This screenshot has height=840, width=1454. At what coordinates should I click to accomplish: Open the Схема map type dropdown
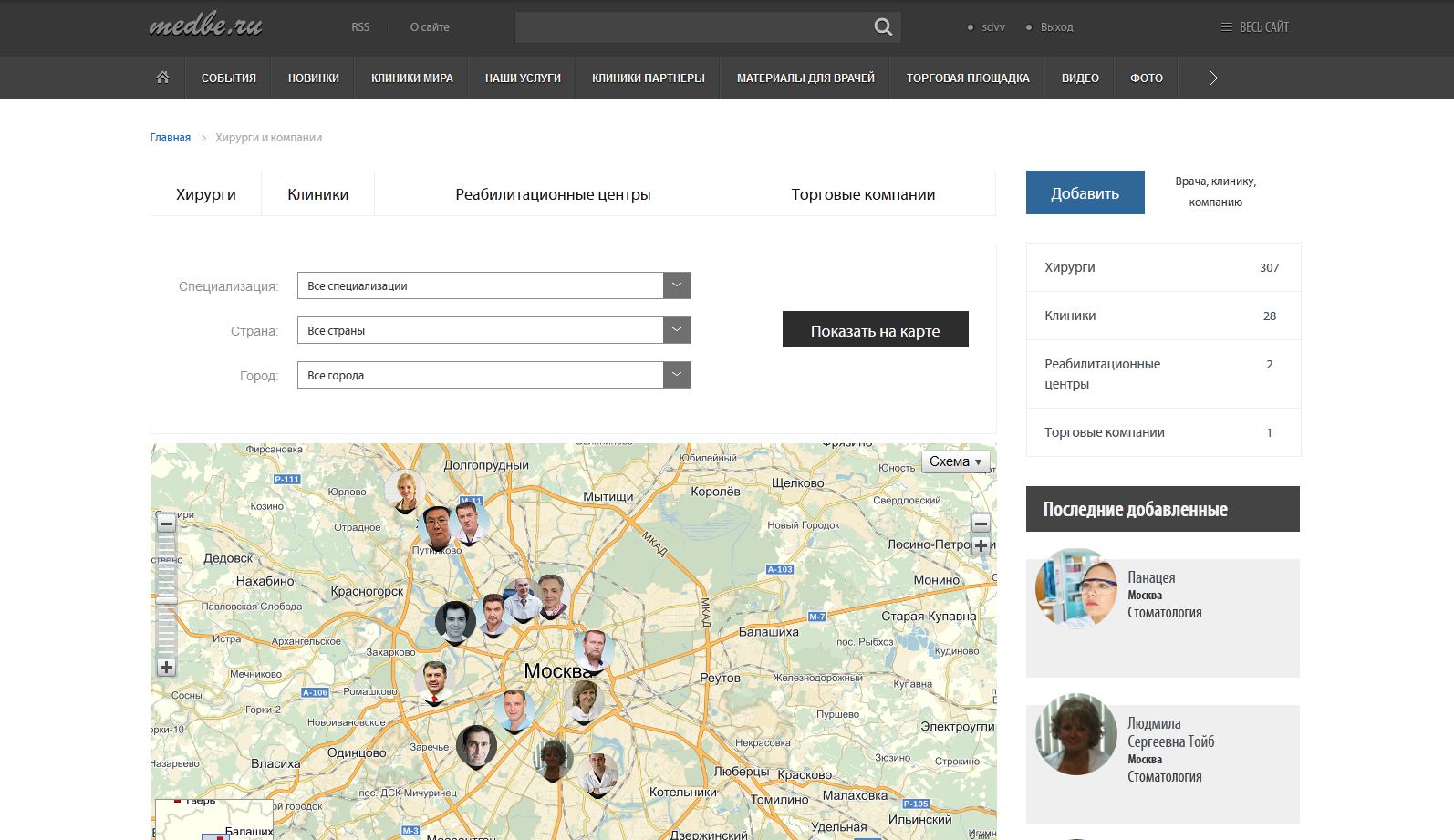[x=955, y=461]
